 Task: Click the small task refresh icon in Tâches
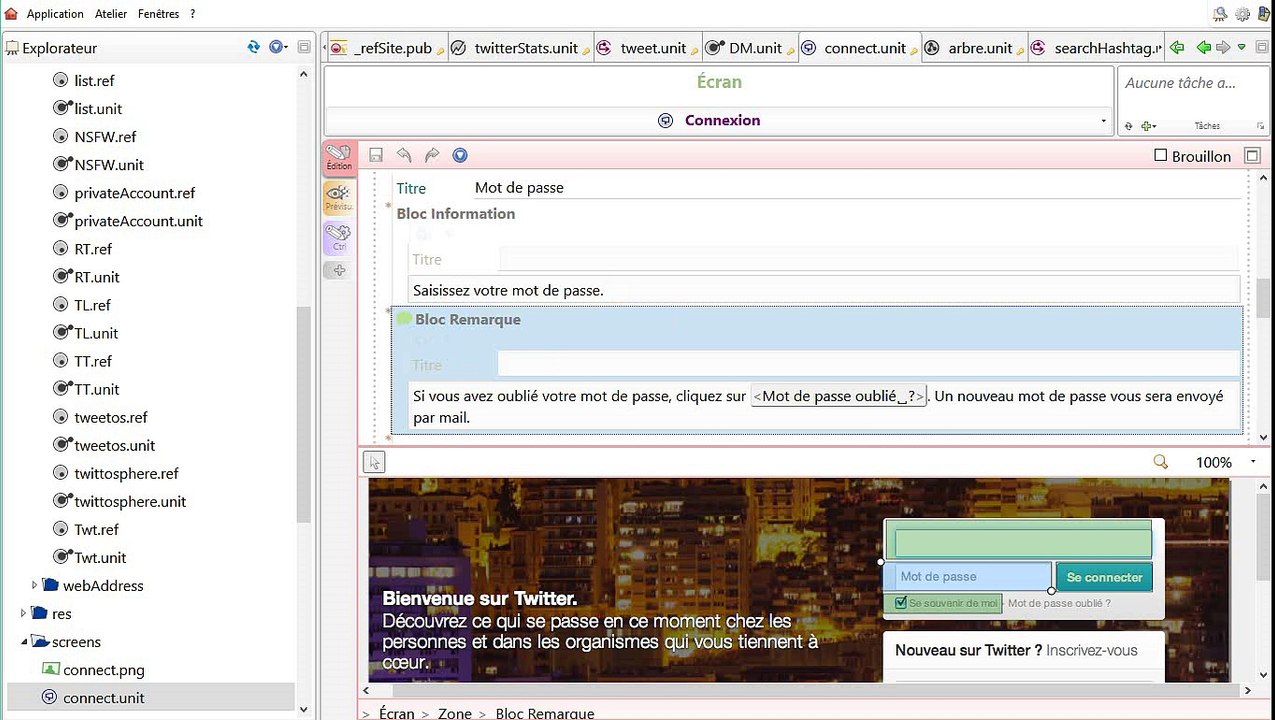1129,126
